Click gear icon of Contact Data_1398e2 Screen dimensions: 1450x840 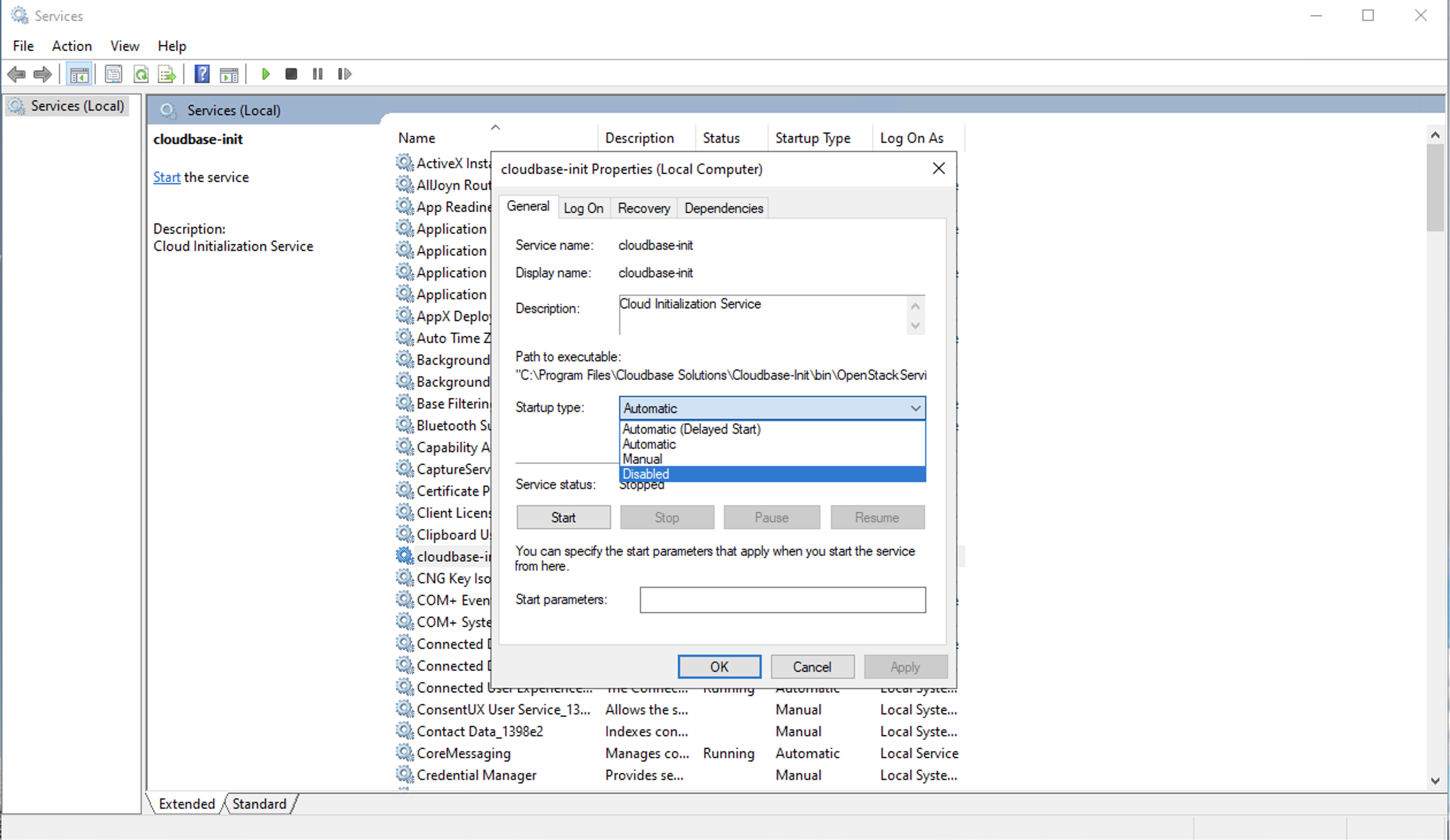[405, 731]
